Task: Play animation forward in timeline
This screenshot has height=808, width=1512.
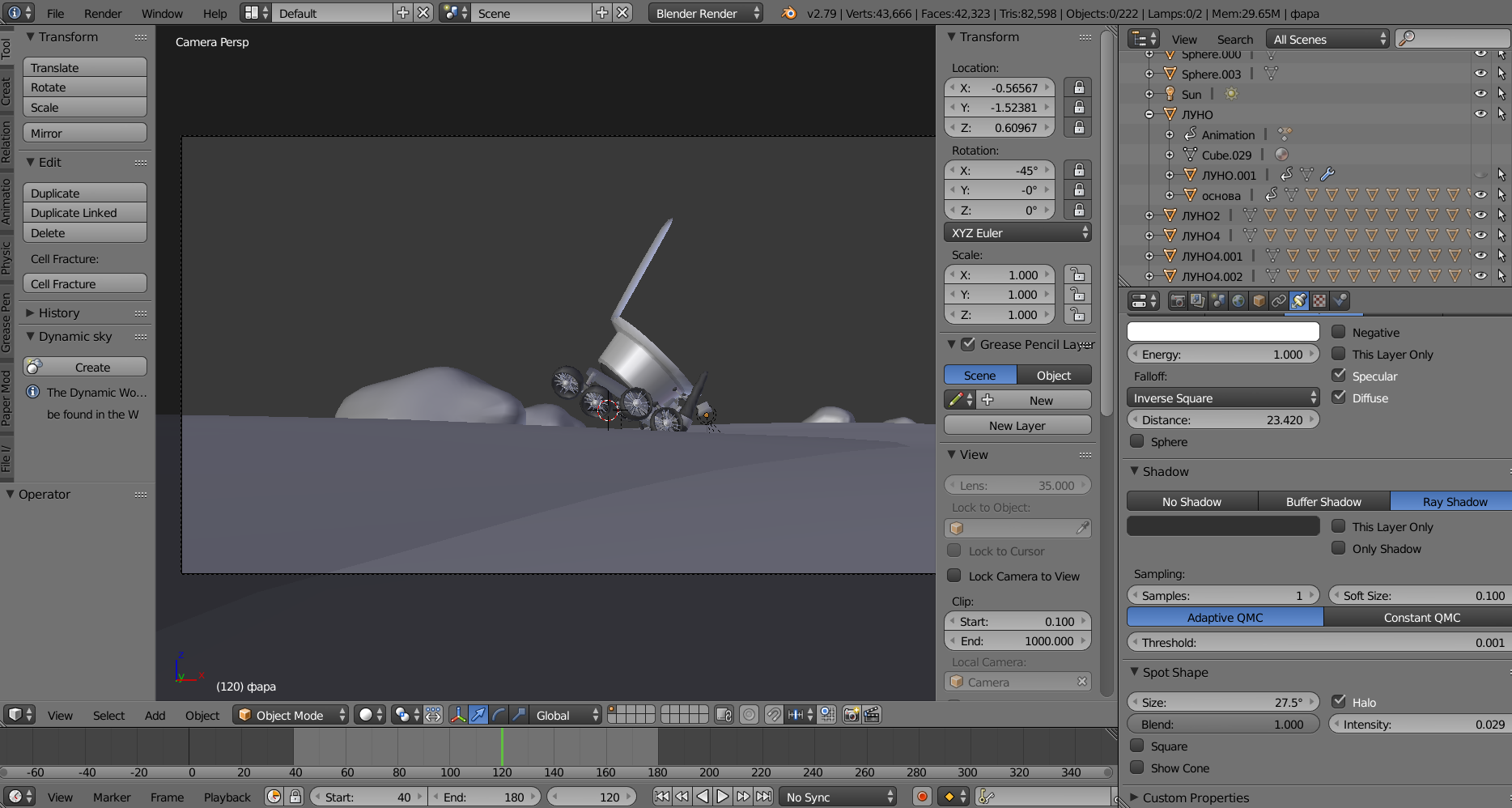Action: (723, 797)
